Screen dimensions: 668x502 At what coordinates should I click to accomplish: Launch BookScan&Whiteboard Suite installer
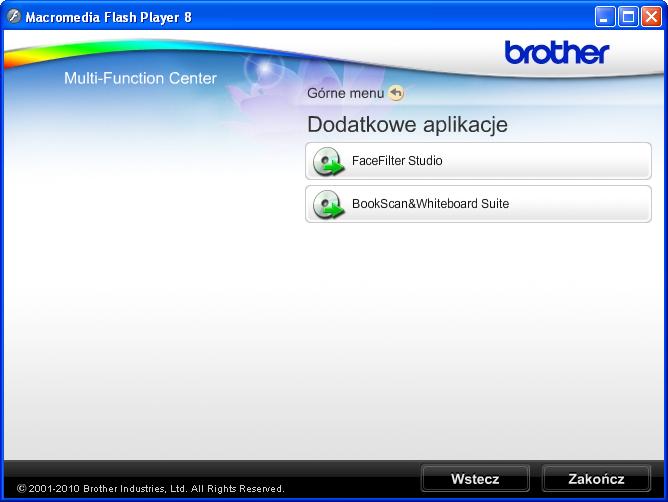point(478,204)
